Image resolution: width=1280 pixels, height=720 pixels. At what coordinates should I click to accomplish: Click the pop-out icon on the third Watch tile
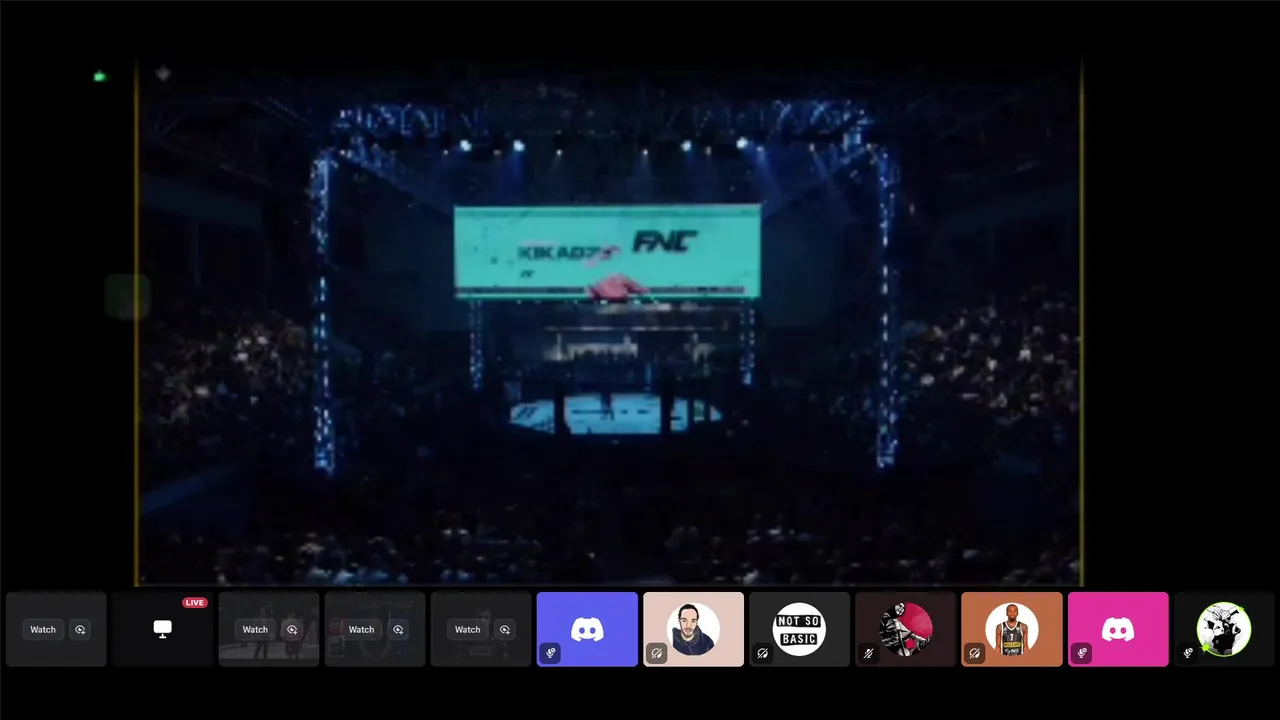(398, 630)
